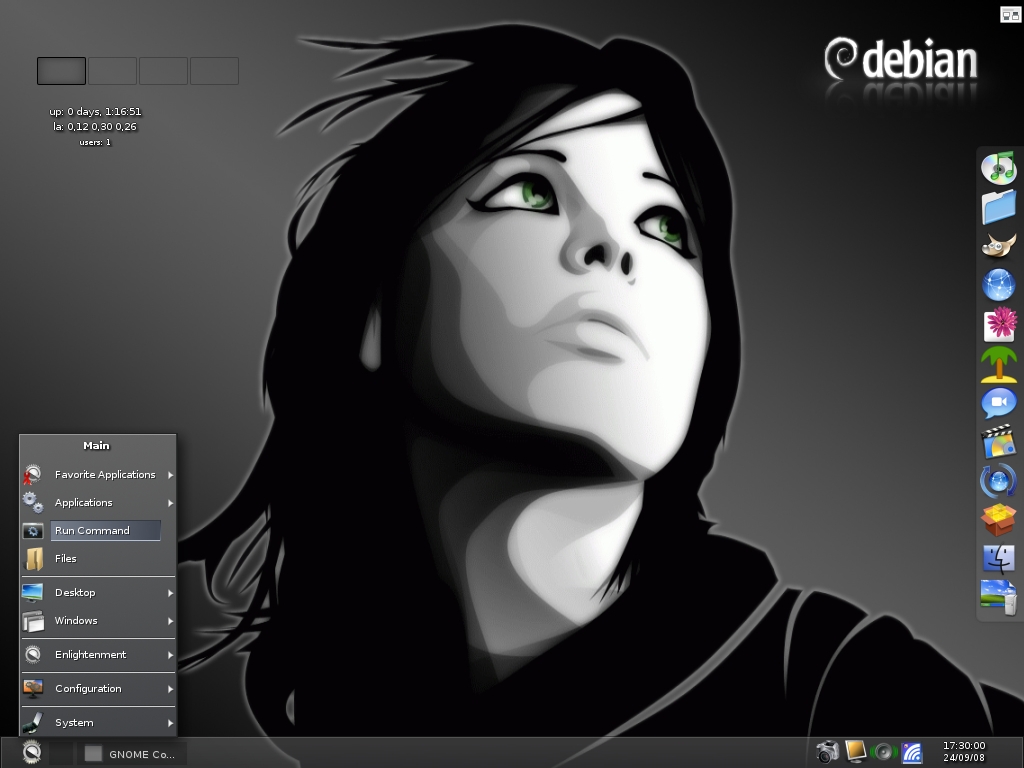Screen dimensions: 1024x768
Task: Launch the palm tree island dock icon
Action: click(x=999, y=364)
